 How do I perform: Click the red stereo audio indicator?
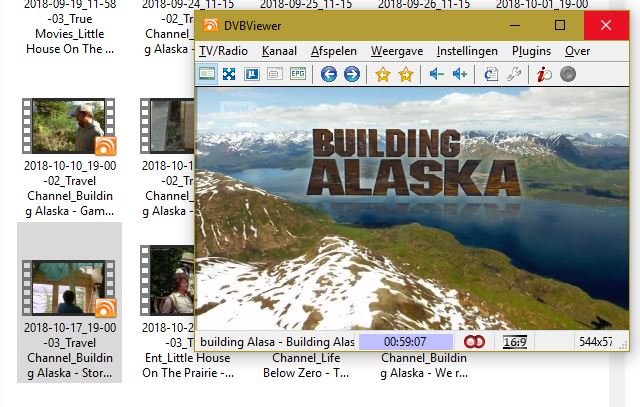pyautogui.click(x=474, y=342)
